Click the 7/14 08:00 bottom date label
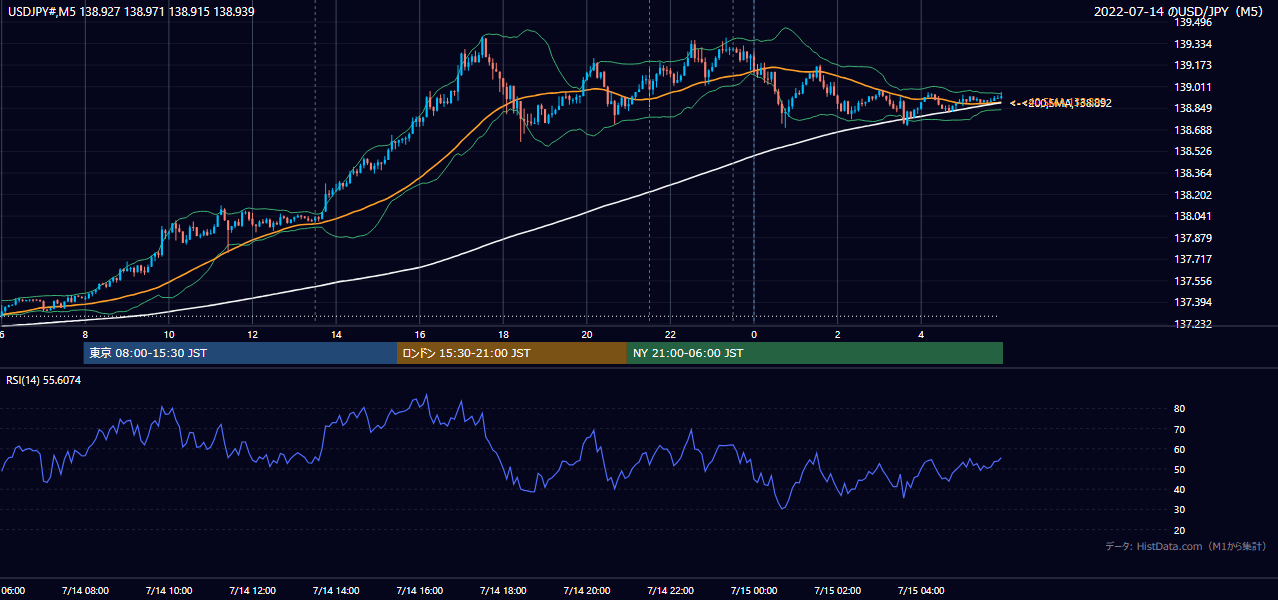The image size is (1278, 600). pyautogui.click(x=85, y=591)
